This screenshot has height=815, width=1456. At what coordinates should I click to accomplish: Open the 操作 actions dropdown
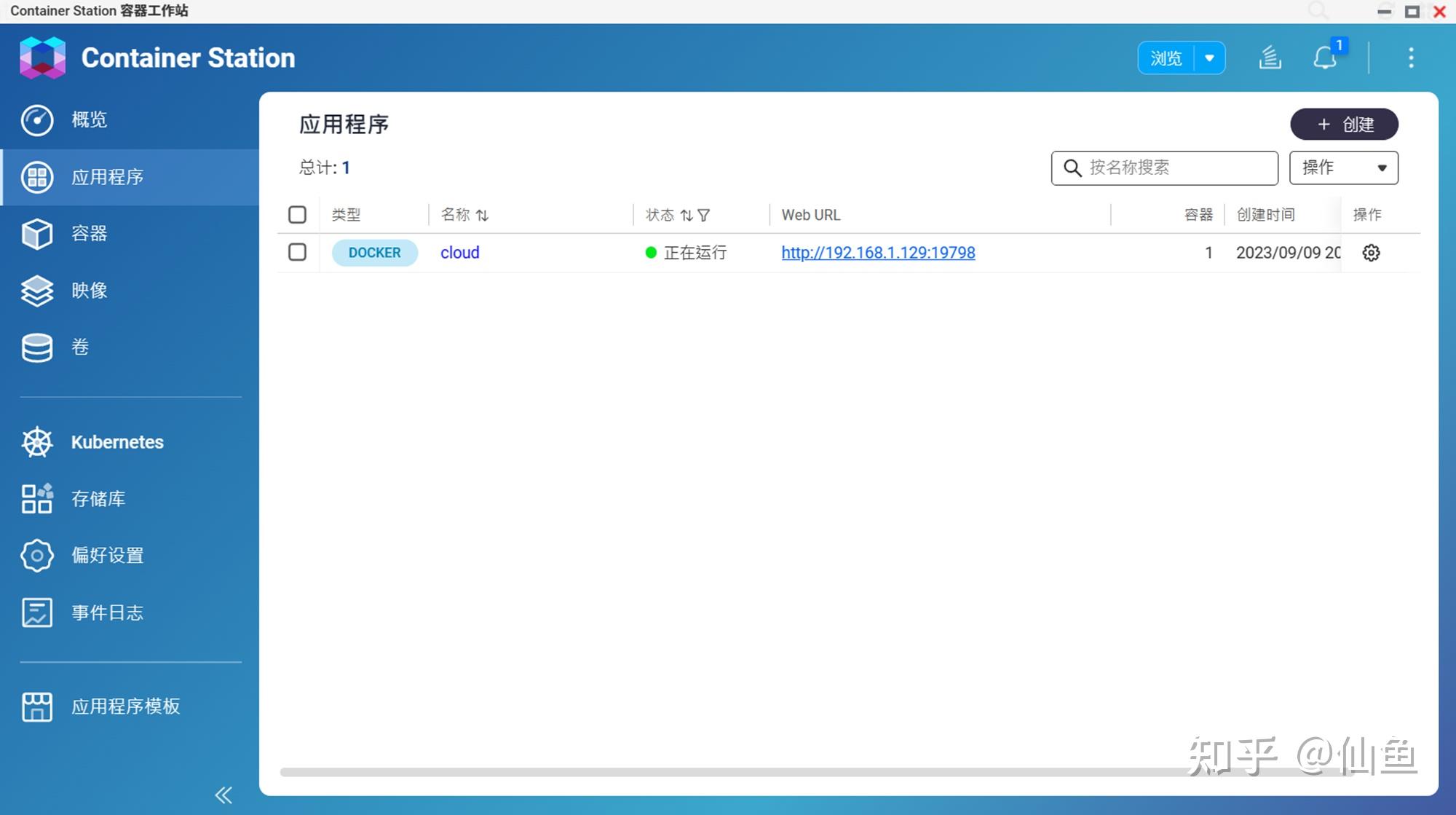tap(1343, 168)
